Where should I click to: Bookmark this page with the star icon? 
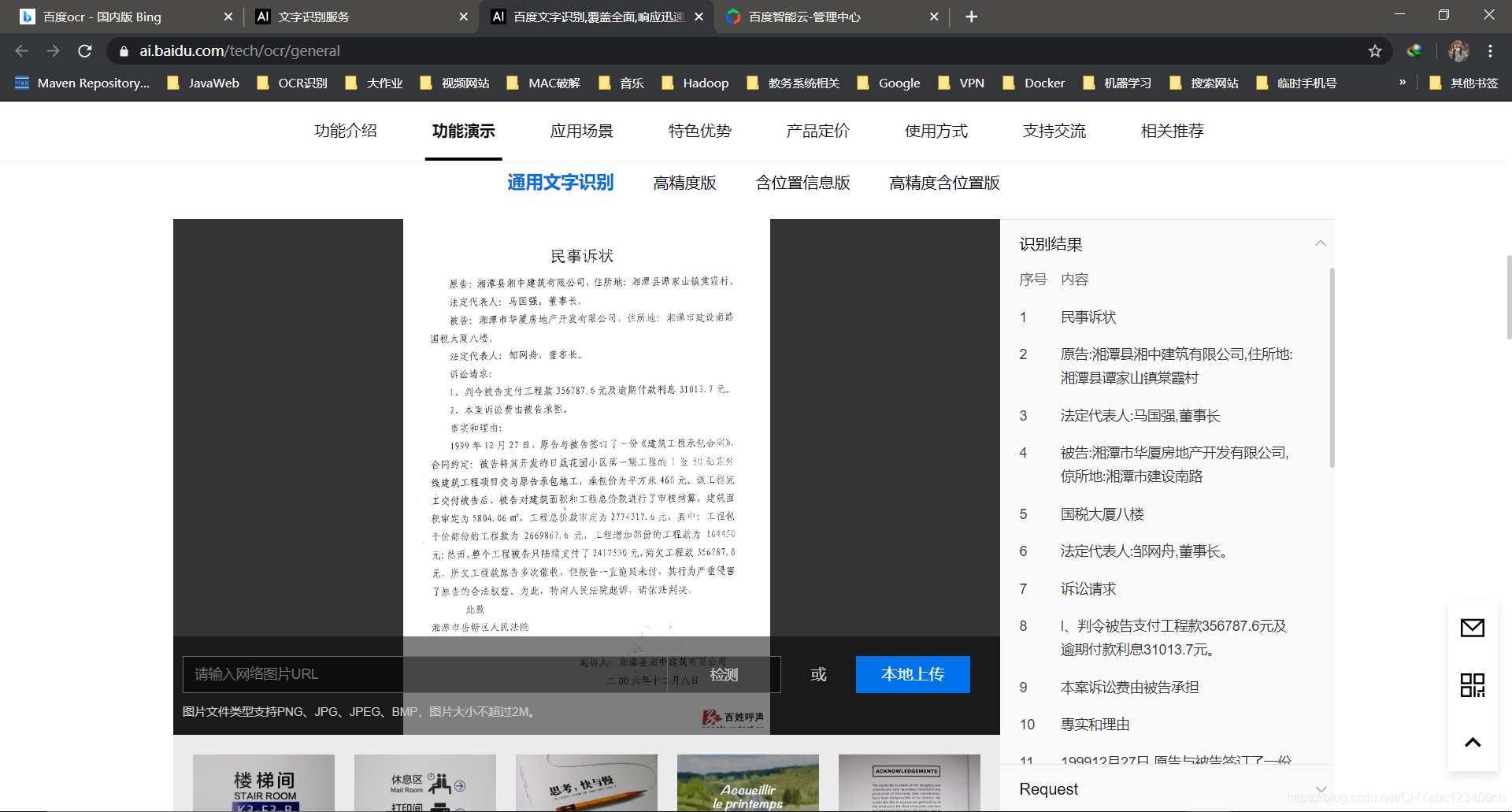(1375, 51)
